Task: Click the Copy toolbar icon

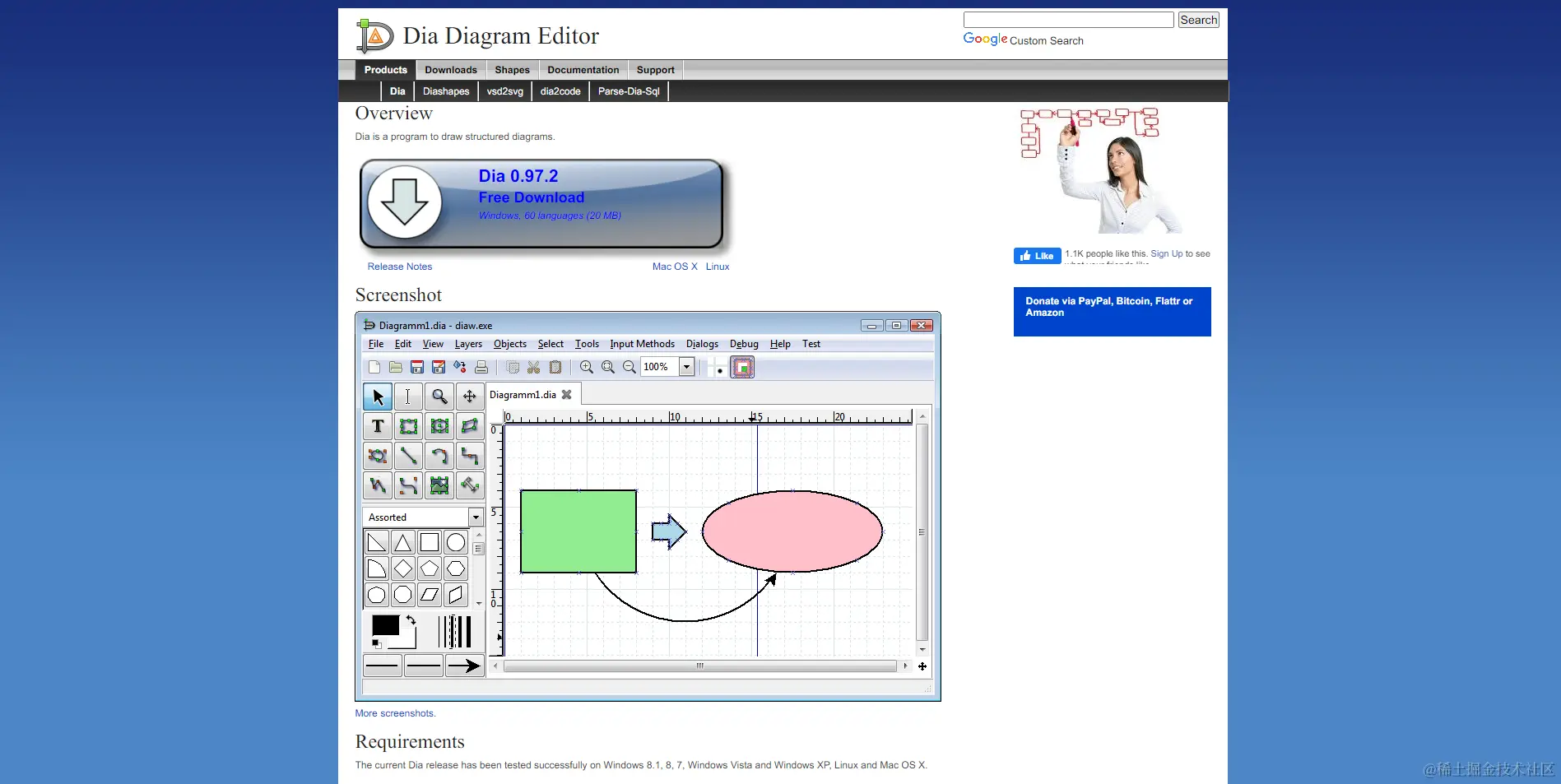Action: coord(513,367)
